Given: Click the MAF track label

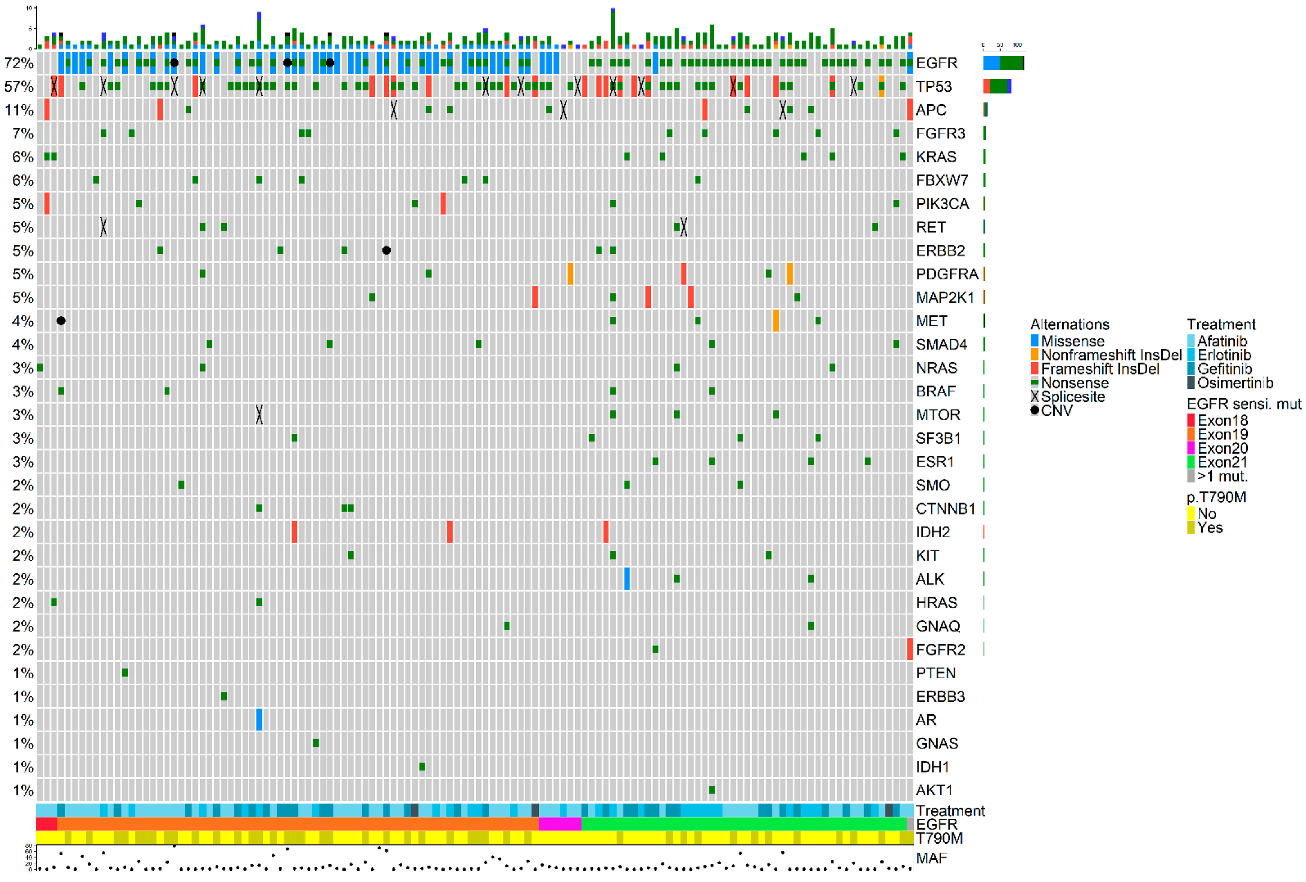Looking at the screenshot, I should [x=930, y=858].
